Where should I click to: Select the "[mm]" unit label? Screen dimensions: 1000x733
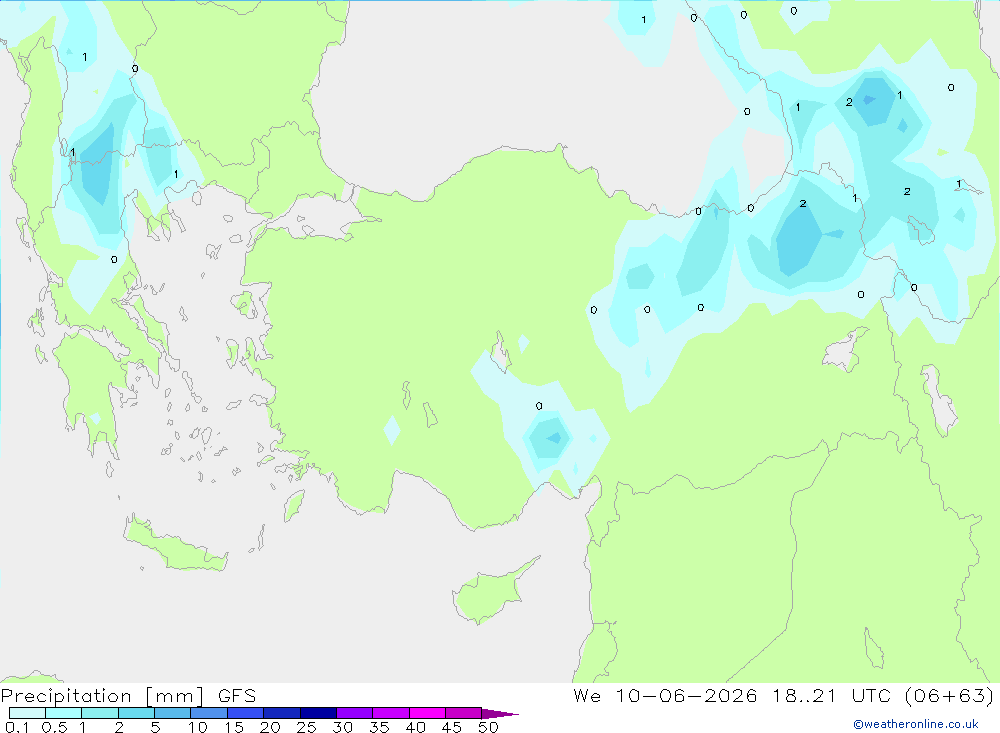pyautogui.click(x=175, y=696)
